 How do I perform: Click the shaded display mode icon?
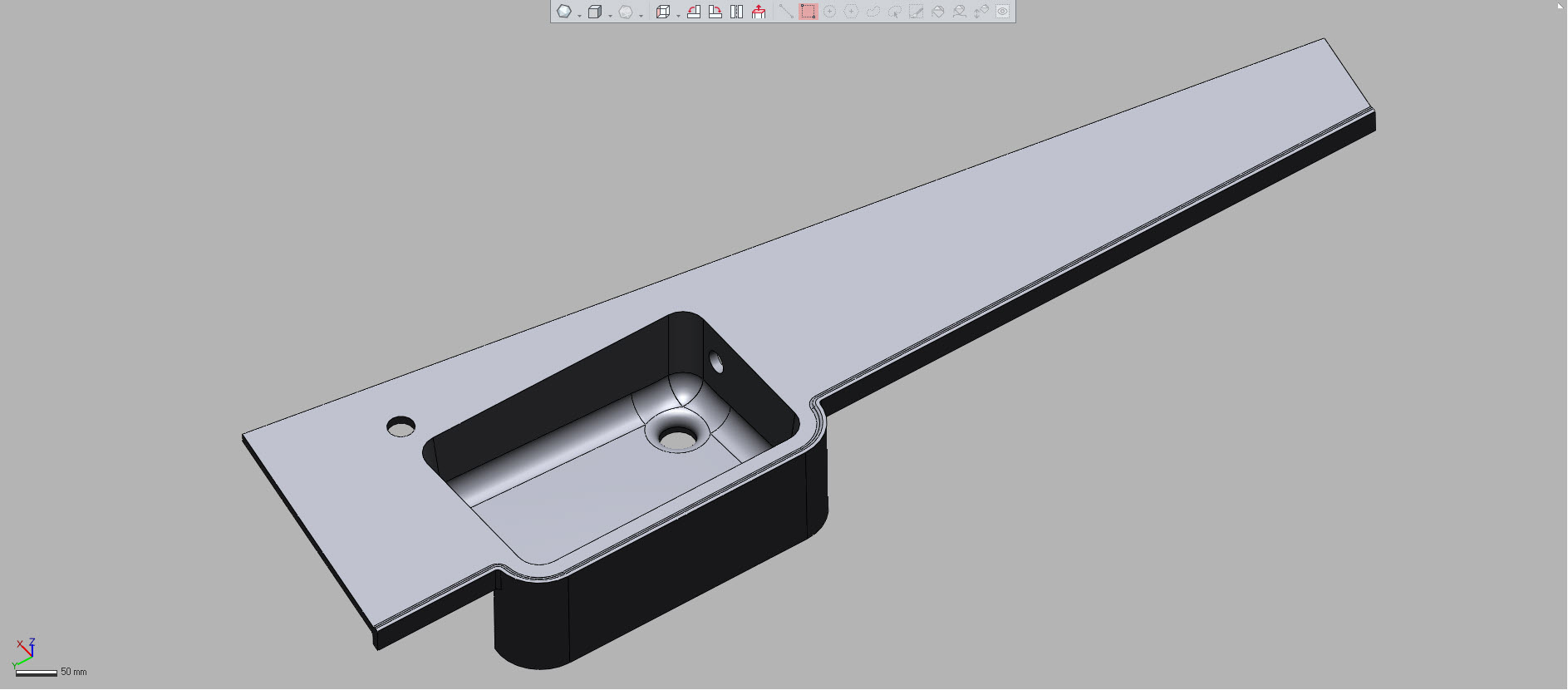tap(564, 12)
